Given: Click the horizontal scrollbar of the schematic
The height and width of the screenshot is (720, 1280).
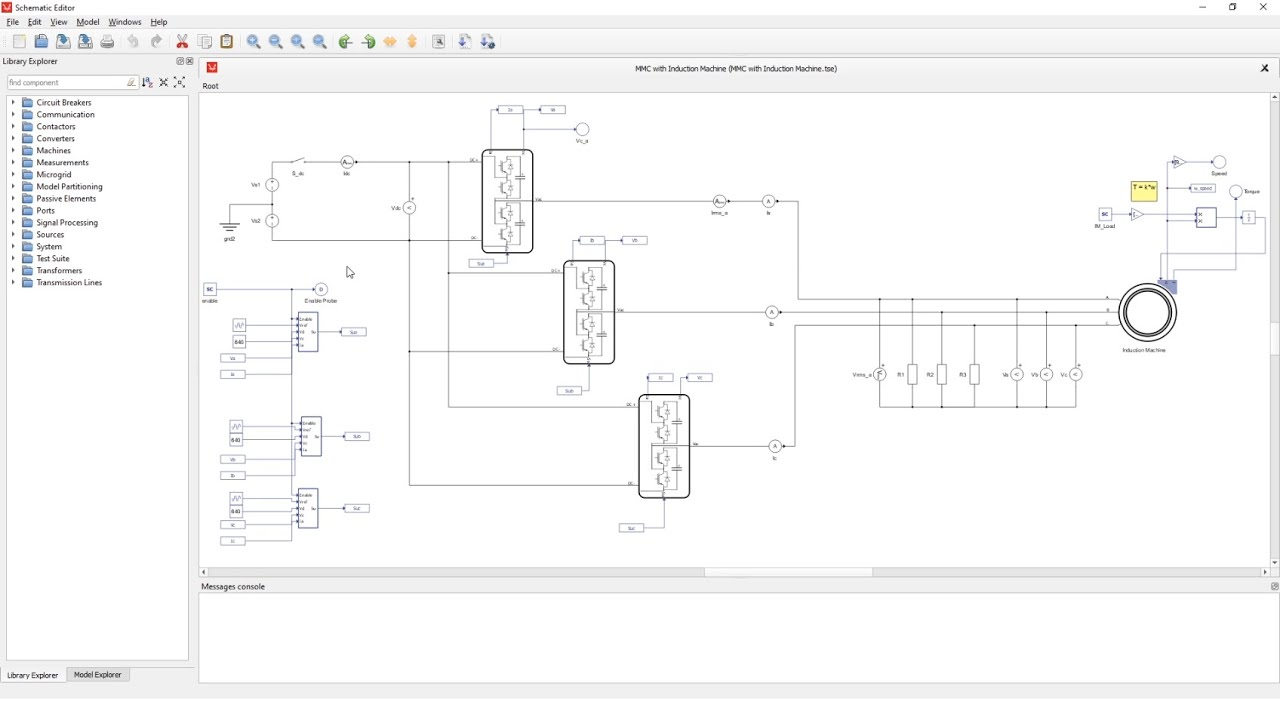Looking at the screenshot, I should tap(789, 573).
